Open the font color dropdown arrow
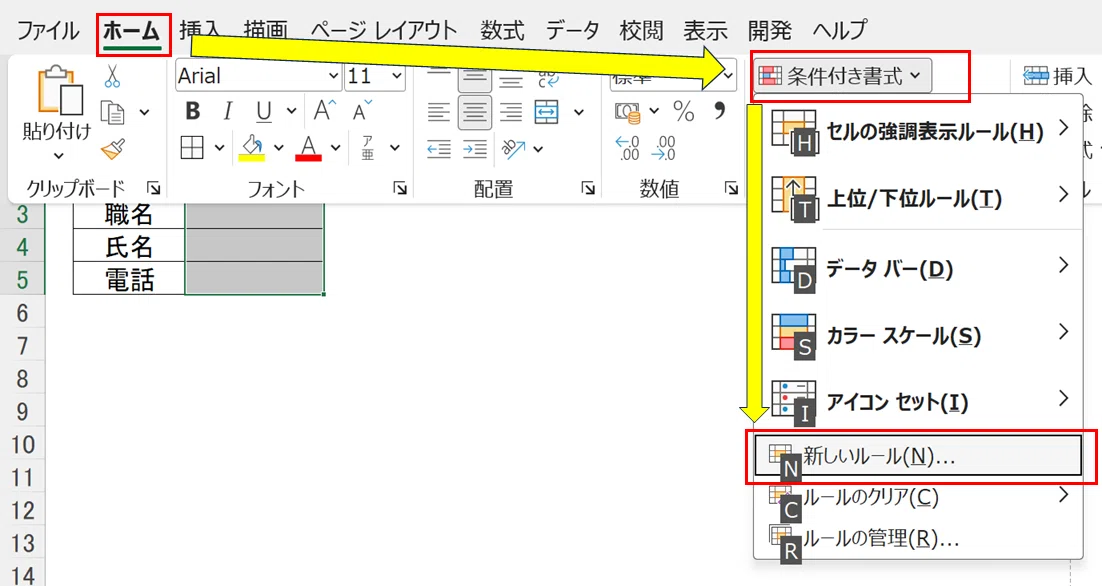 335,148
